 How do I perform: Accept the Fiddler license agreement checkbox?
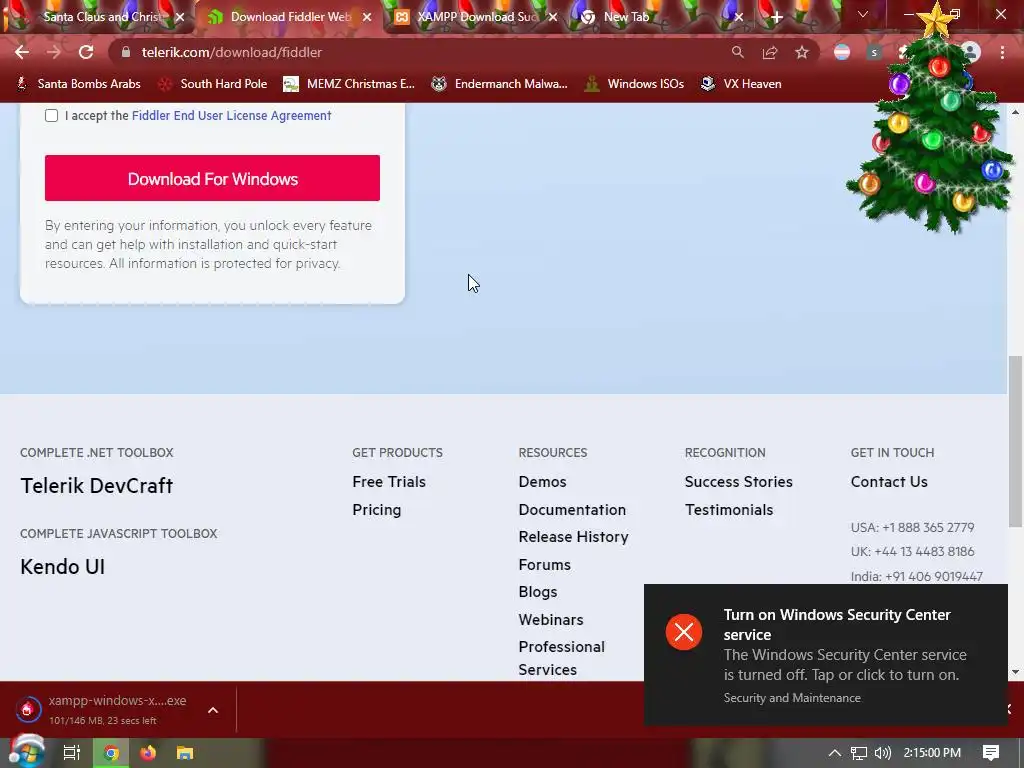click(52, 116)
